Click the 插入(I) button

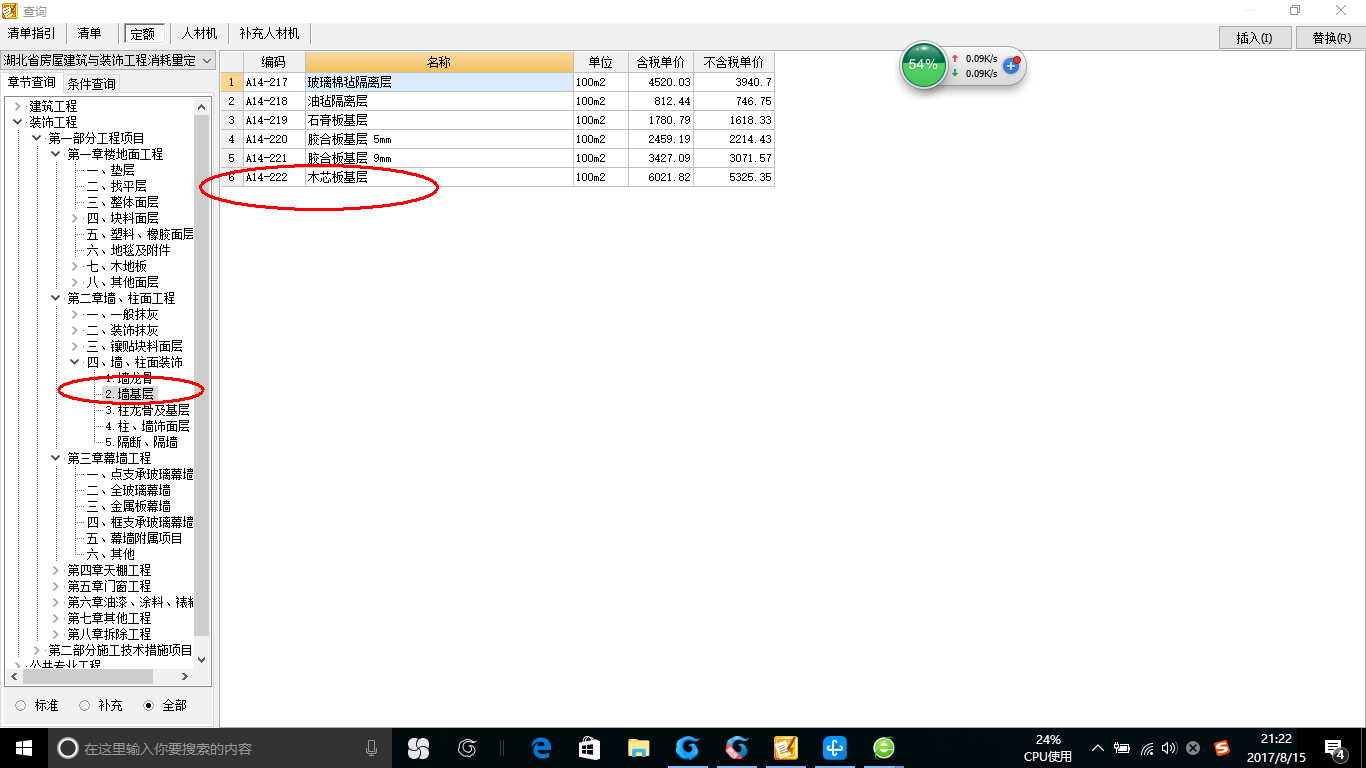coord(1255,38)
